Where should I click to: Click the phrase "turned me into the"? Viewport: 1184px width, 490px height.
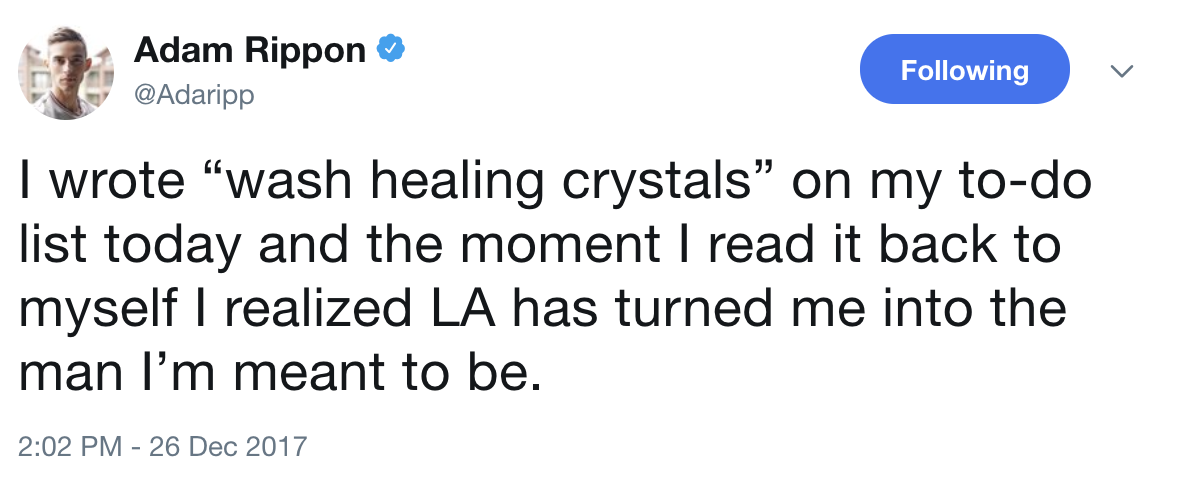coord(841,310)
